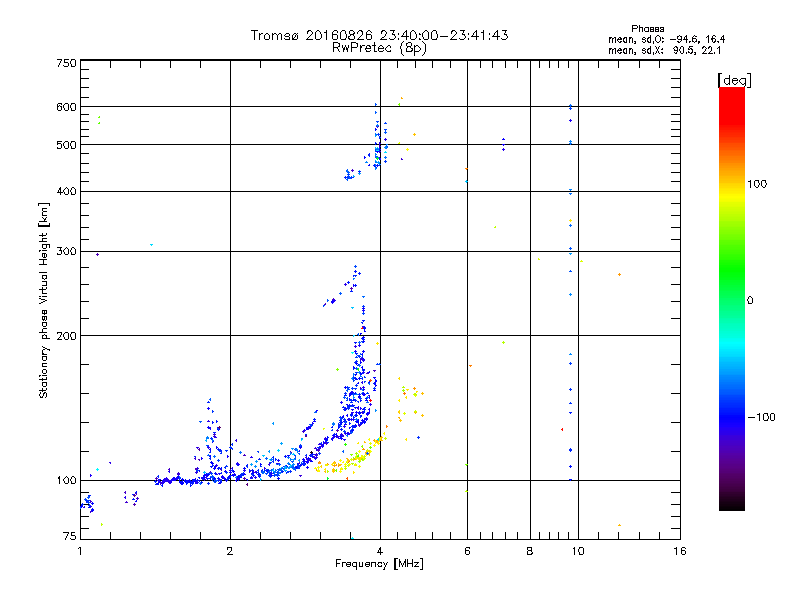Click the '[deg]' colorbar unit label
This screenshot has width=800, height=600.
coord(734,80)
